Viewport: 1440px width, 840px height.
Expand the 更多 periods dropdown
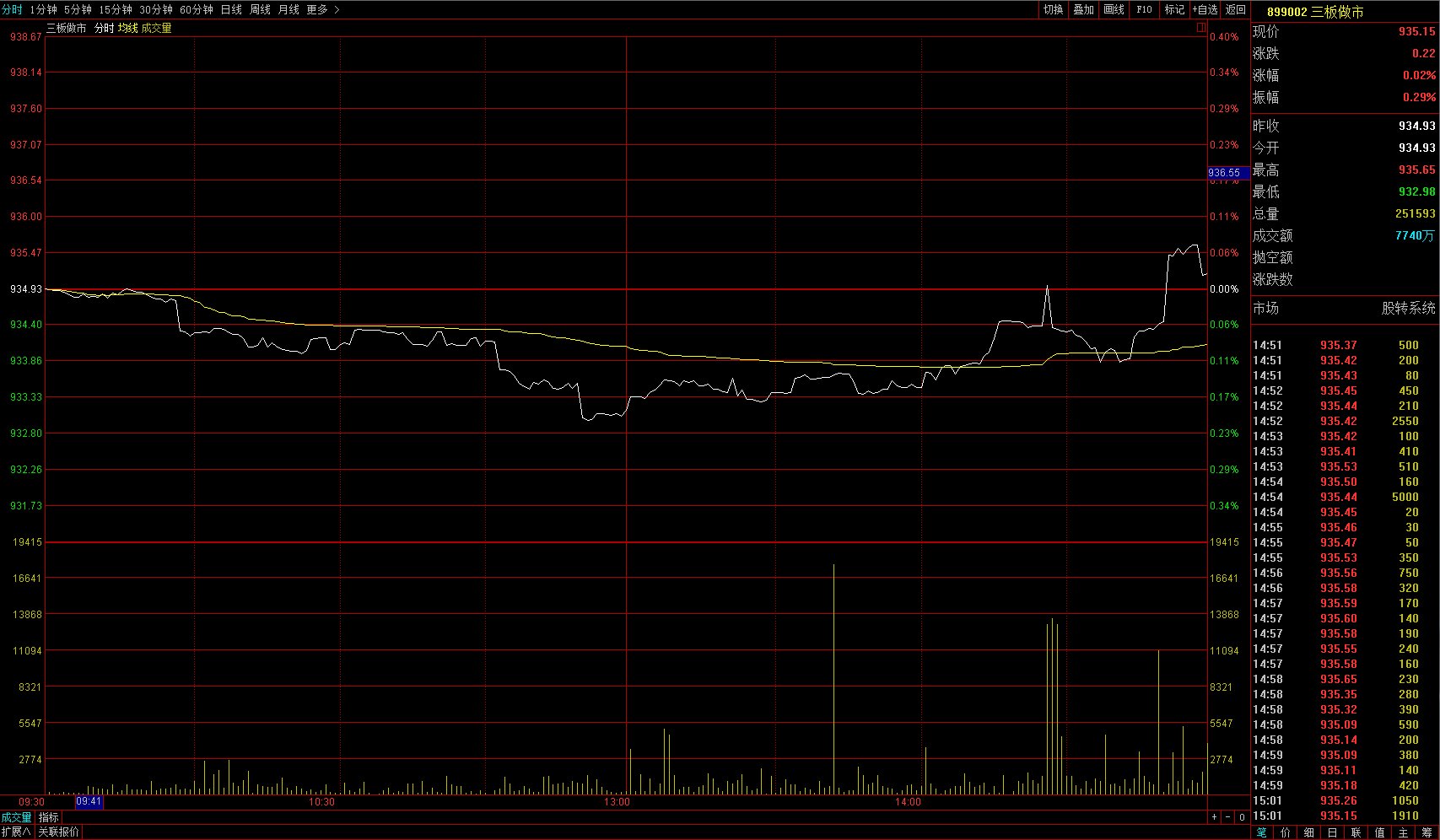click(322, 9)
